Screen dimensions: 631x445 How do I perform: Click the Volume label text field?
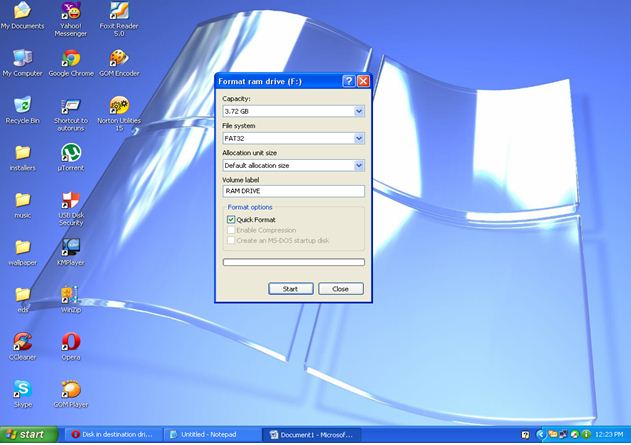pos(293,191)
